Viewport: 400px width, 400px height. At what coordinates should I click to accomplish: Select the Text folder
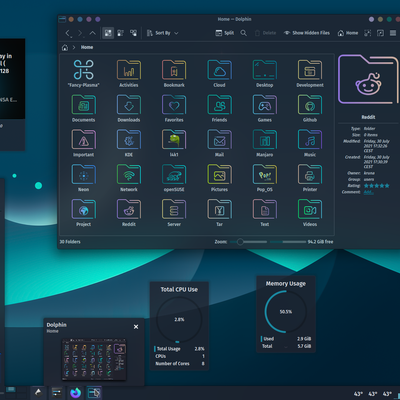tap(265, 213)
